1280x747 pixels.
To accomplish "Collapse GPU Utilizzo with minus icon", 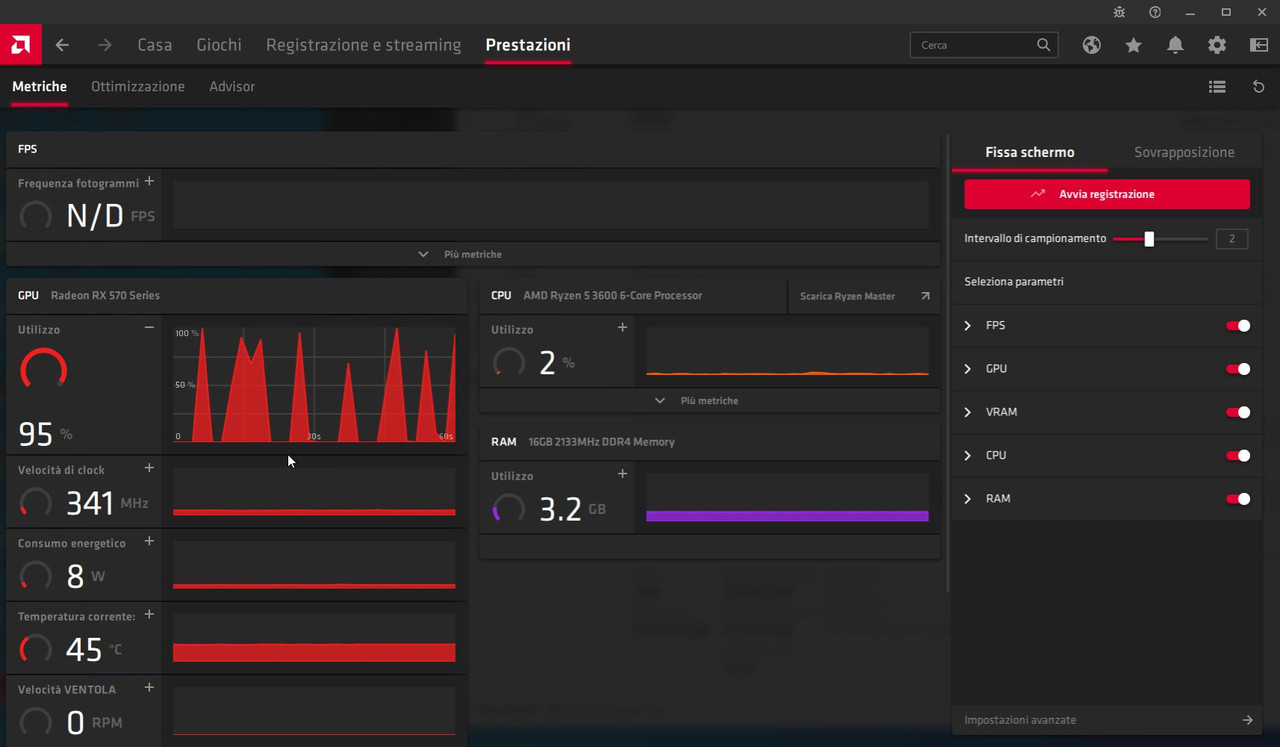I will coord(149,328).
